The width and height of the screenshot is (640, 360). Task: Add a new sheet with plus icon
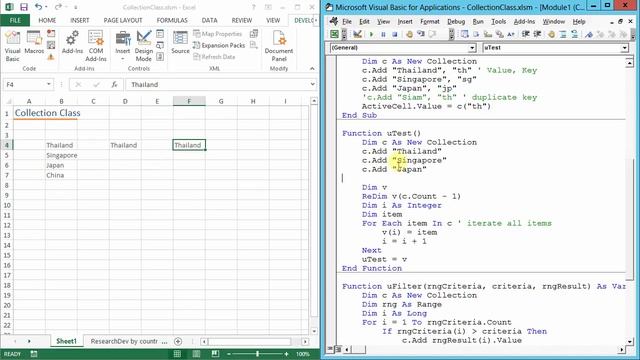178,341
